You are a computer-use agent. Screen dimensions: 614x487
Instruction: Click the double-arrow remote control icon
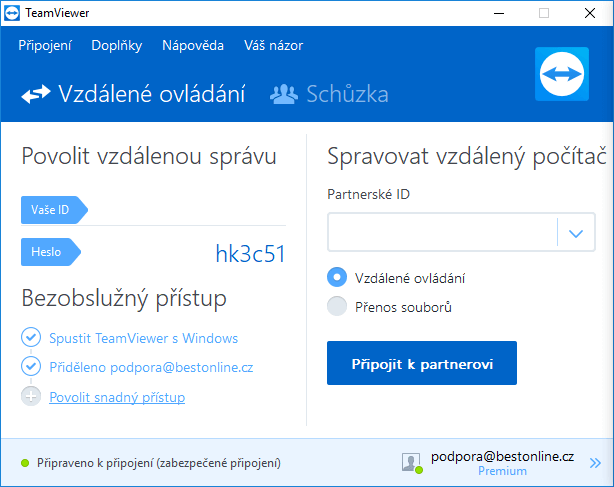click(x=36, y=94)
